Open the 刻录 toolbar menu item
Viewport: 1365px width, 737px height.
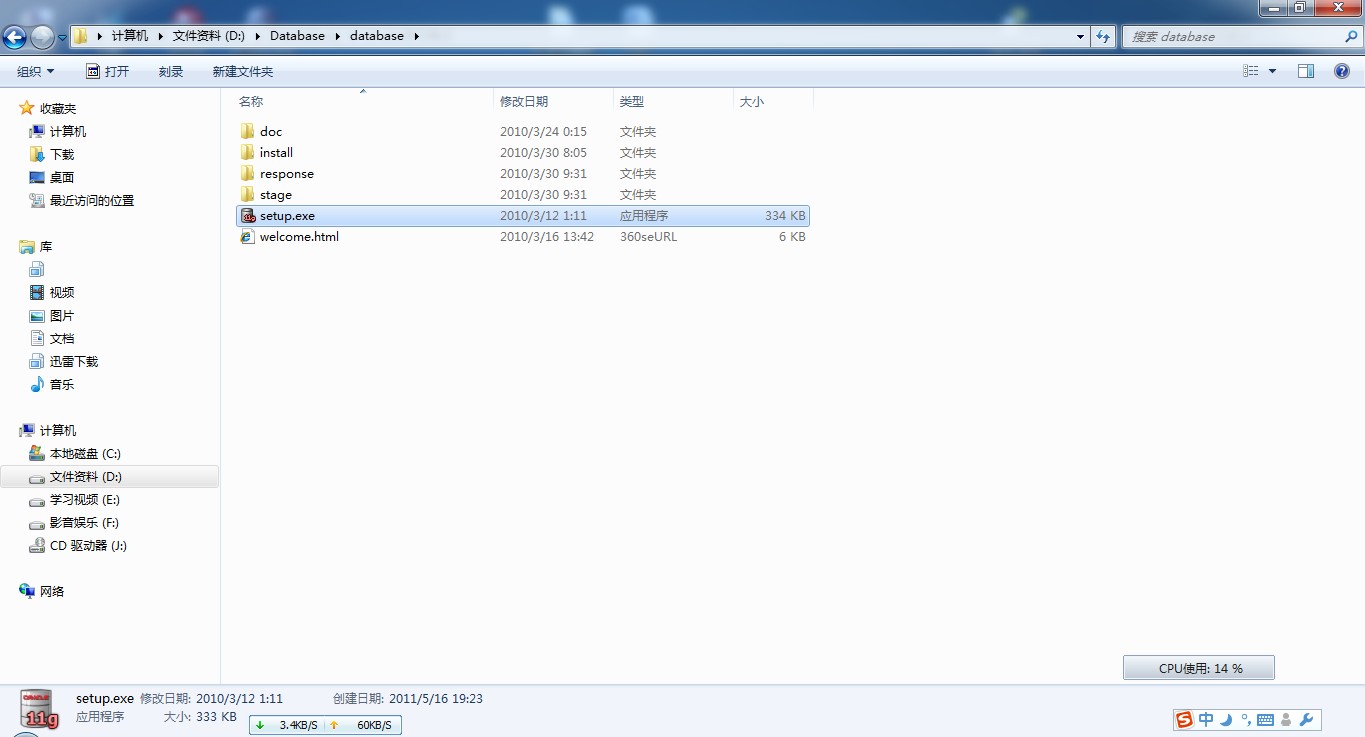tap(169, 71)
